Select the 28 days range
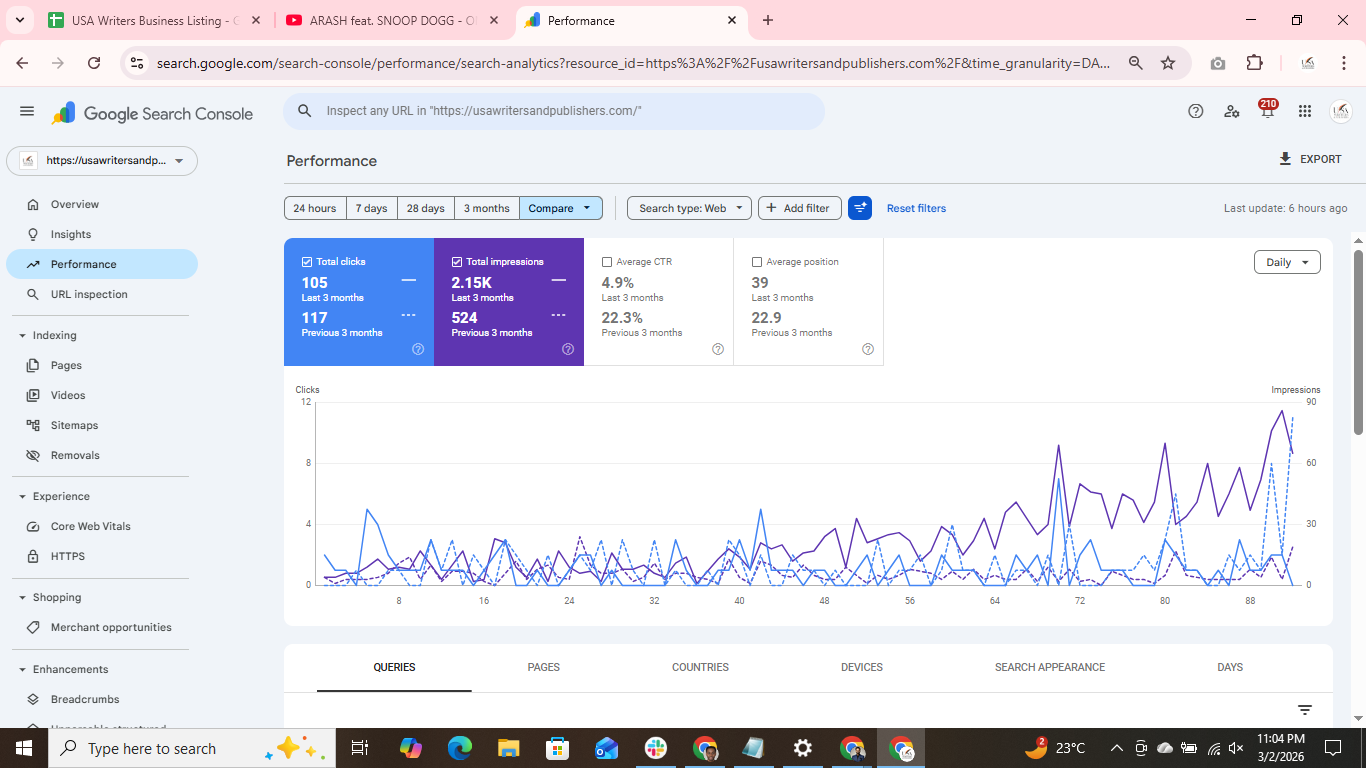Screen dimensions: 1366x768 point(426,208)
